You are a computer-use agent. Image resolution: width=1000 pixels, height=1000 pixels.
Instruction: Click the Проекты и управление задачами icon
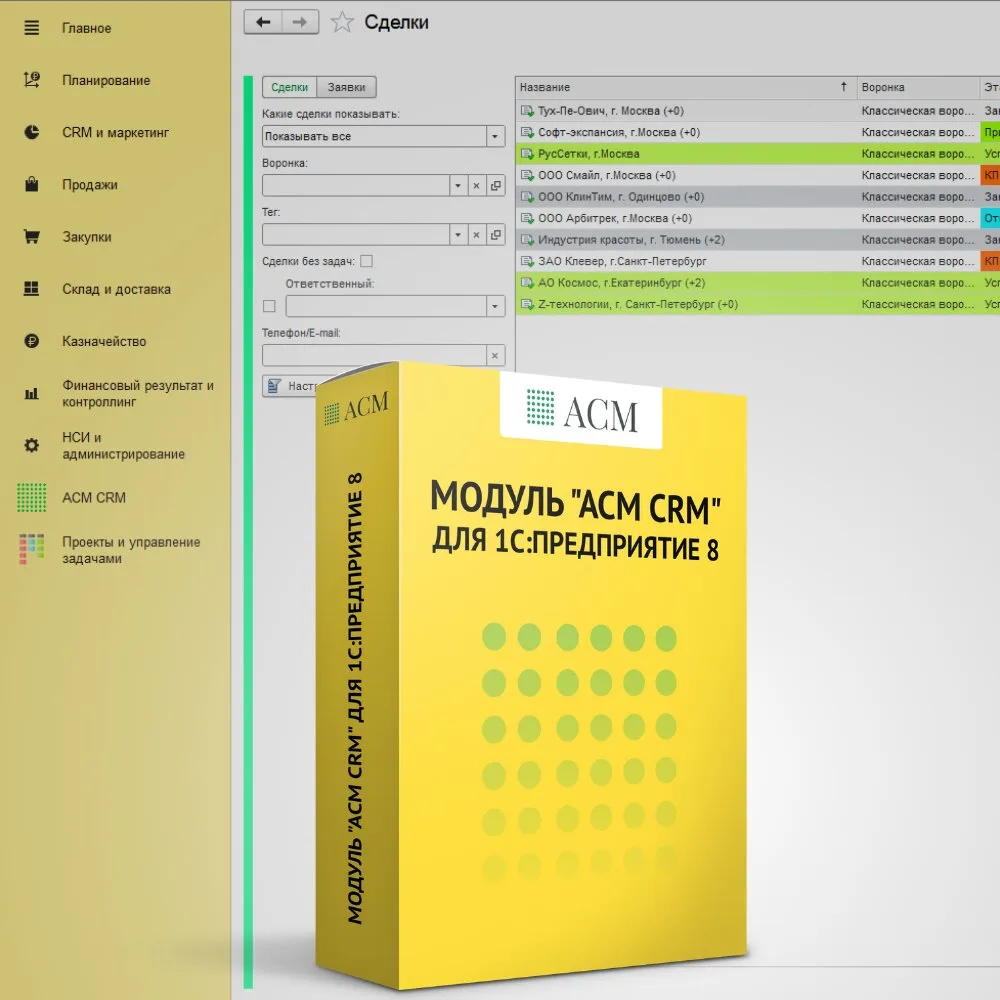pos(31,550)
